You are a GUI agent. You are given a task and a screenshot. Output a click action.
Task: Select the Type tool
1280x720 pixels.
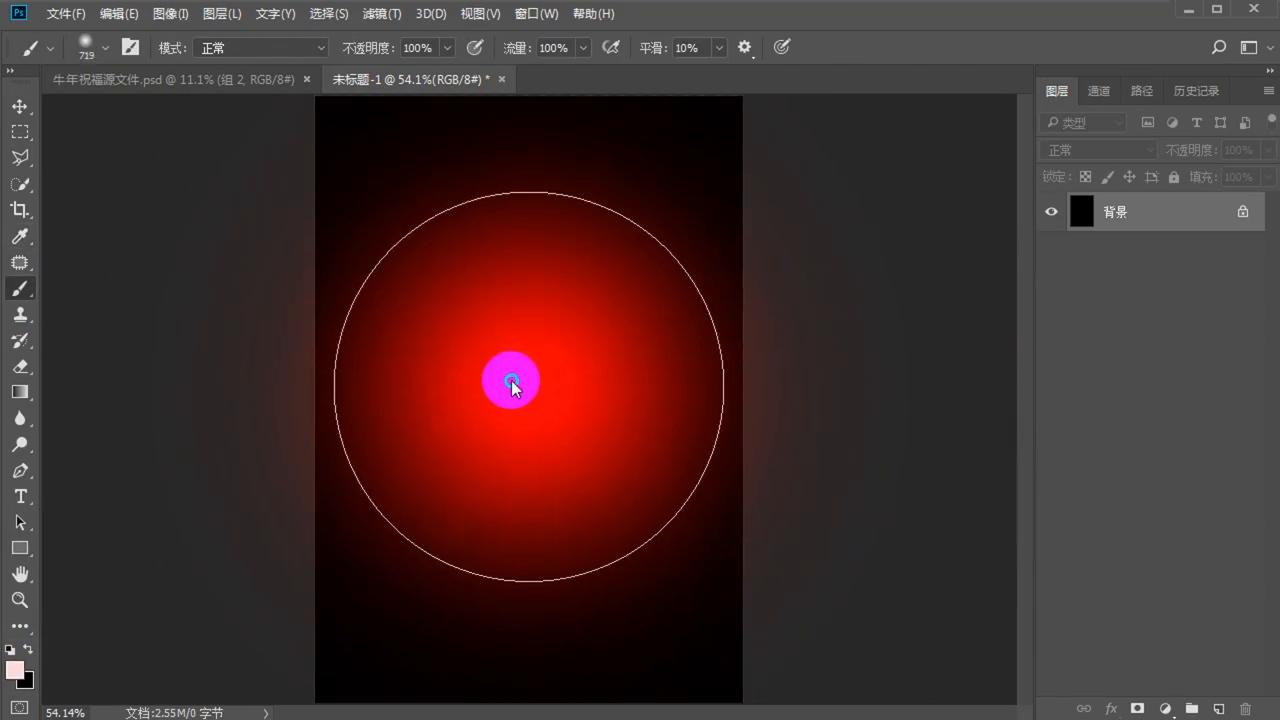tap(21, 496)
